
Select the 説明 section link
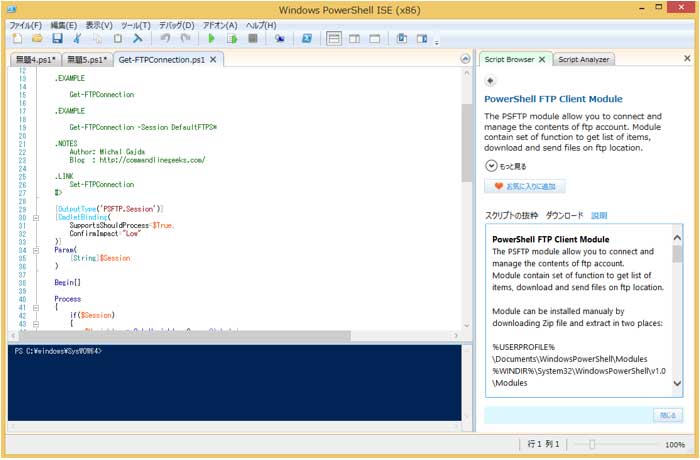tap(599, 215)
